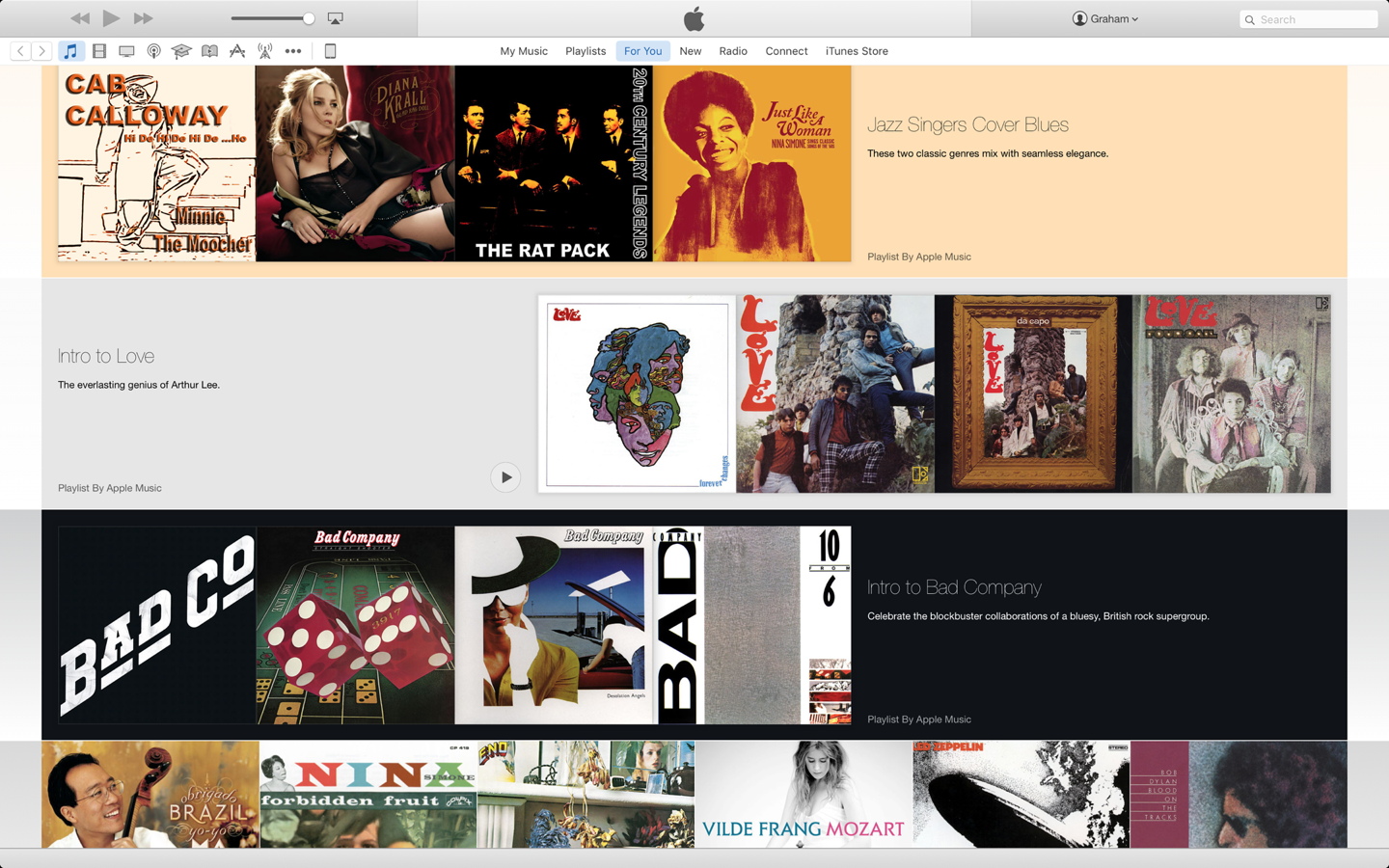Select the For You tab
This screenshot has height=868, width=1389.
click(x=642, y=51)
